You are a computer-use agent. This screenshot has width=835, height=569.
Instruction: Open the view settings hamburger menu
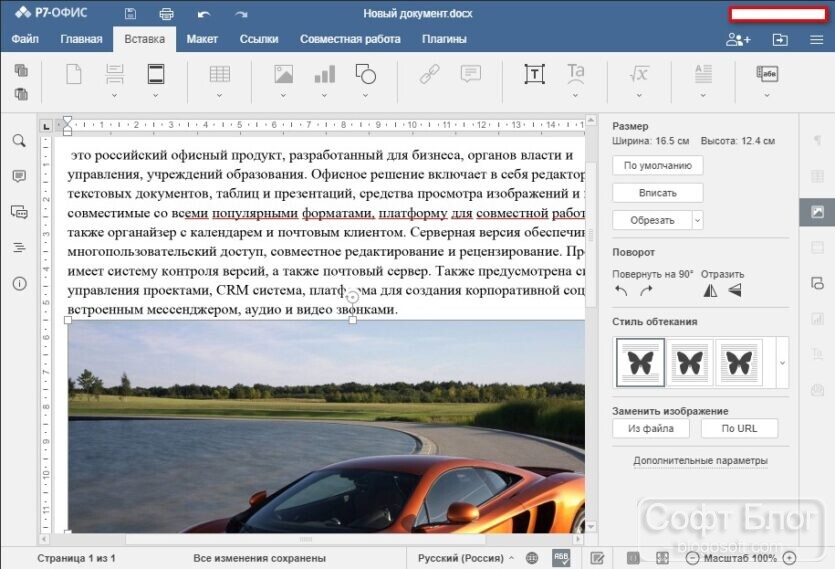pyautogui.click(x=816, y=39)
